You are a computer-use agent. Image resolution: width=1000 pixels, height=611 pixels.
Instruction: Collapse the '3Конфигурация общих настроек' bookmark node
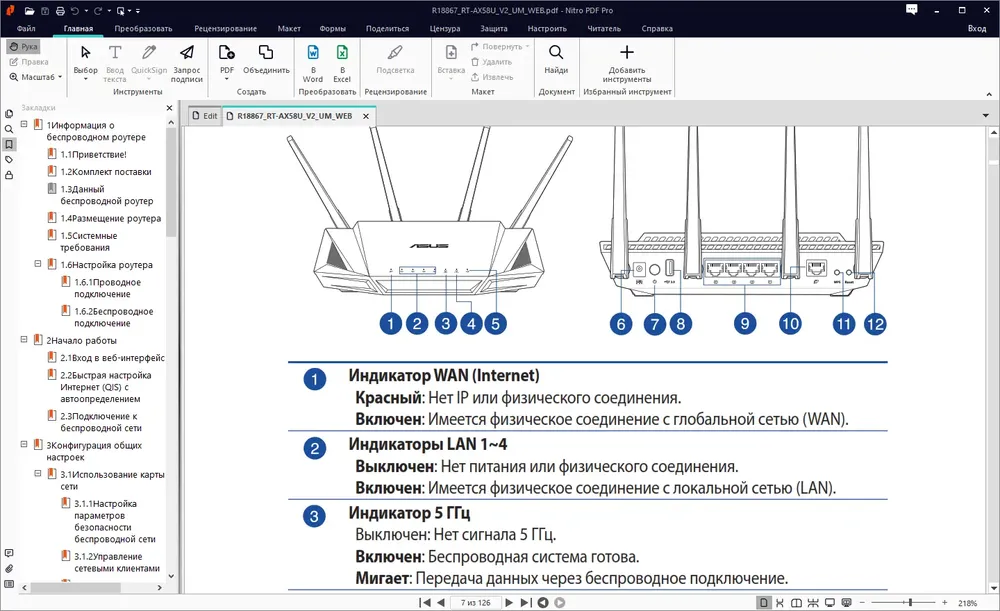tap(24, 444)
